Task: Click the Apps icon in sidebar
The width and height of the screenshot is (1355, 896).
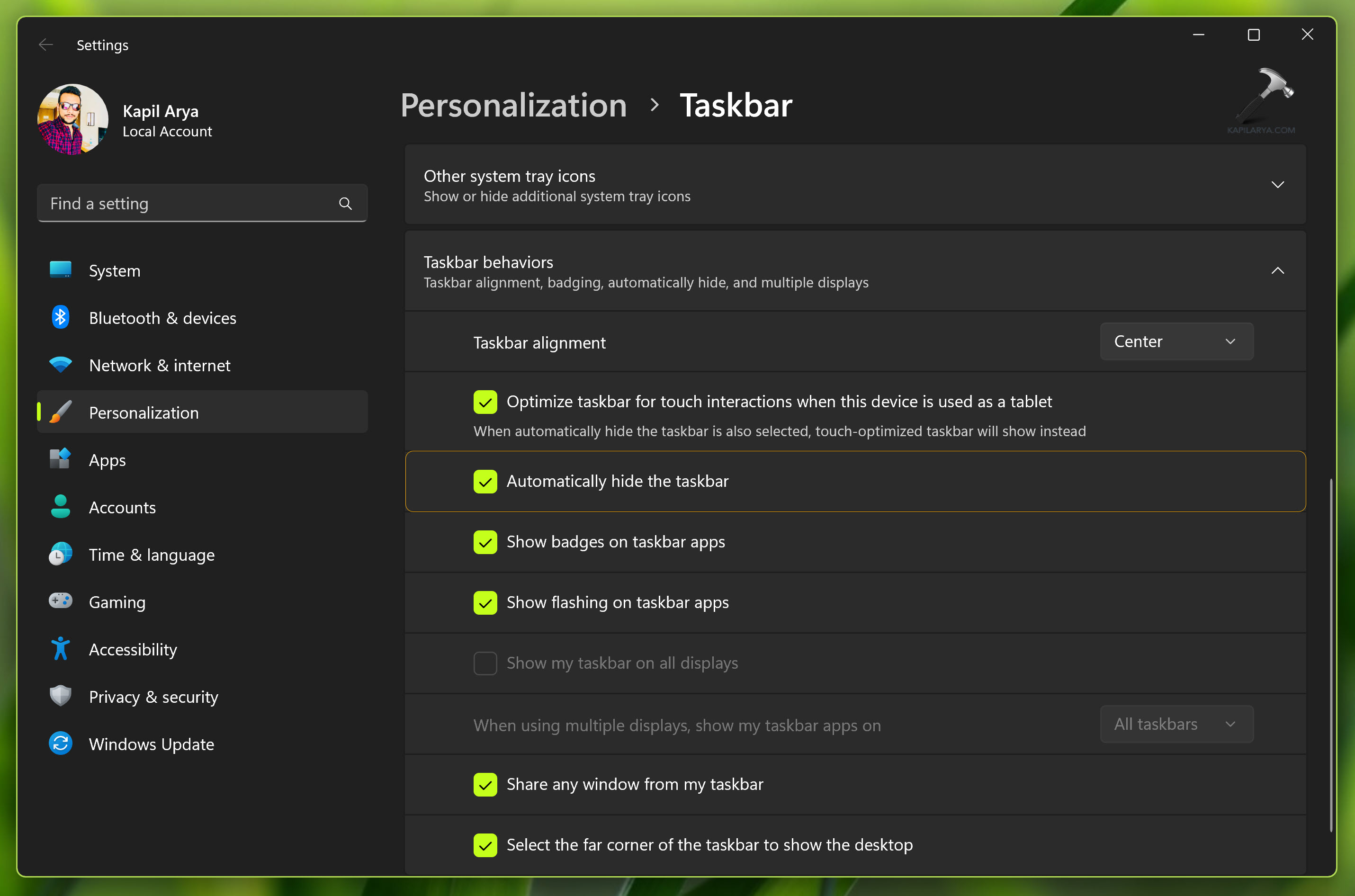Action: (x=61, y=459)
